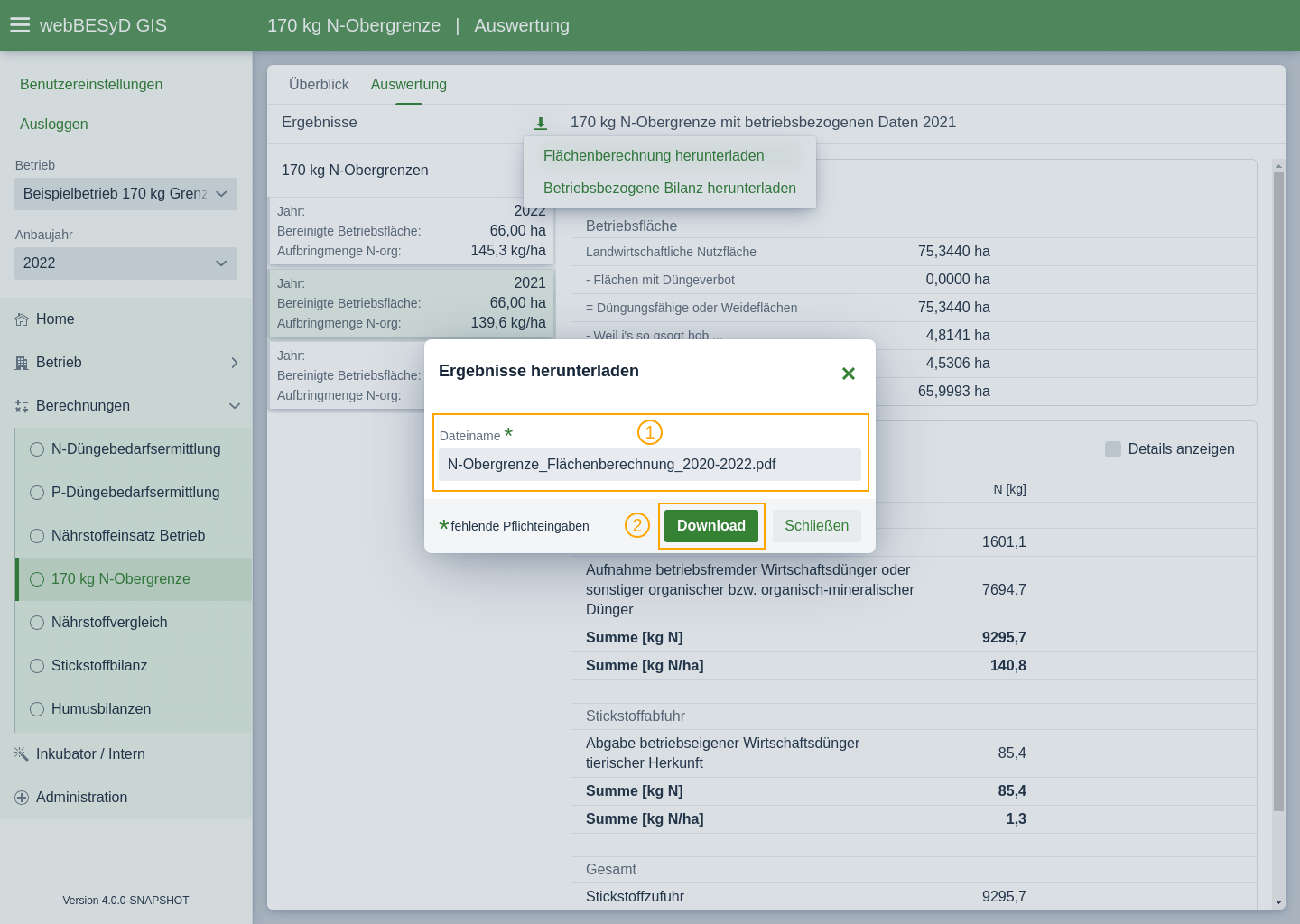Select Stickstoffbilanz circle marker

(37, 666)
